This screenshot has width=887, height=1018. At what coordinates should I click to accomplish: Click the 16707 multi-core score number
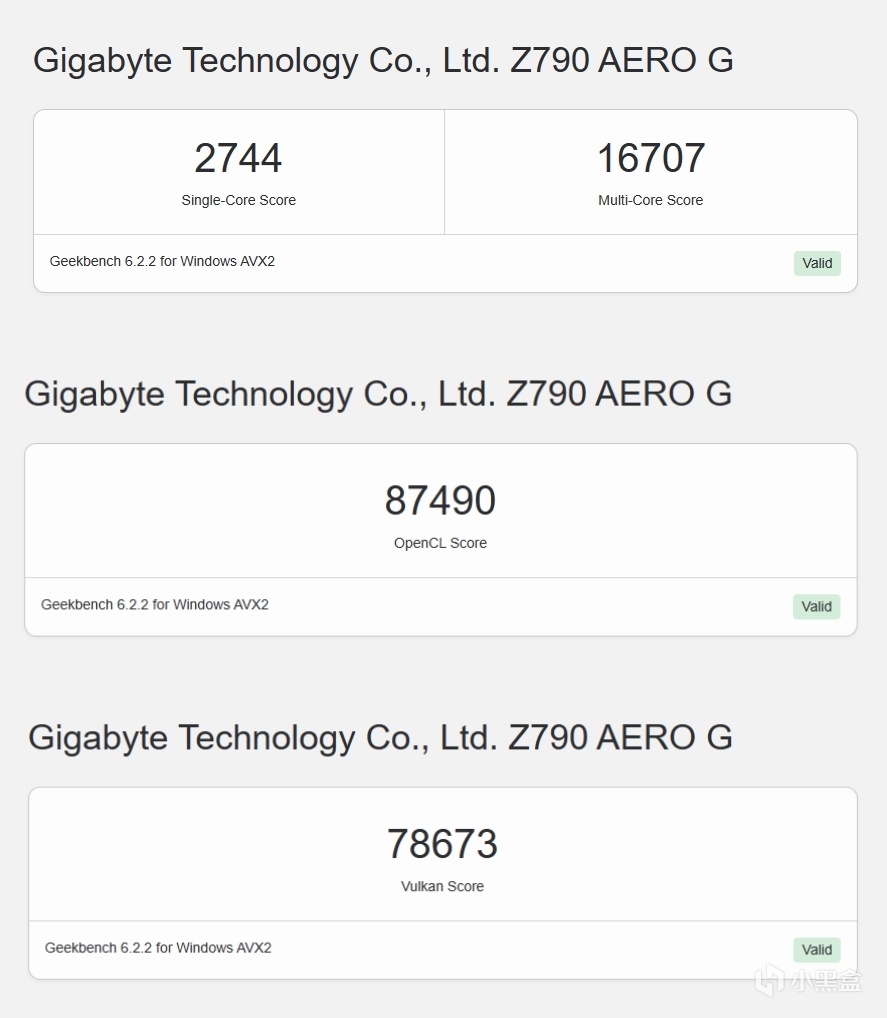(651, 158)
